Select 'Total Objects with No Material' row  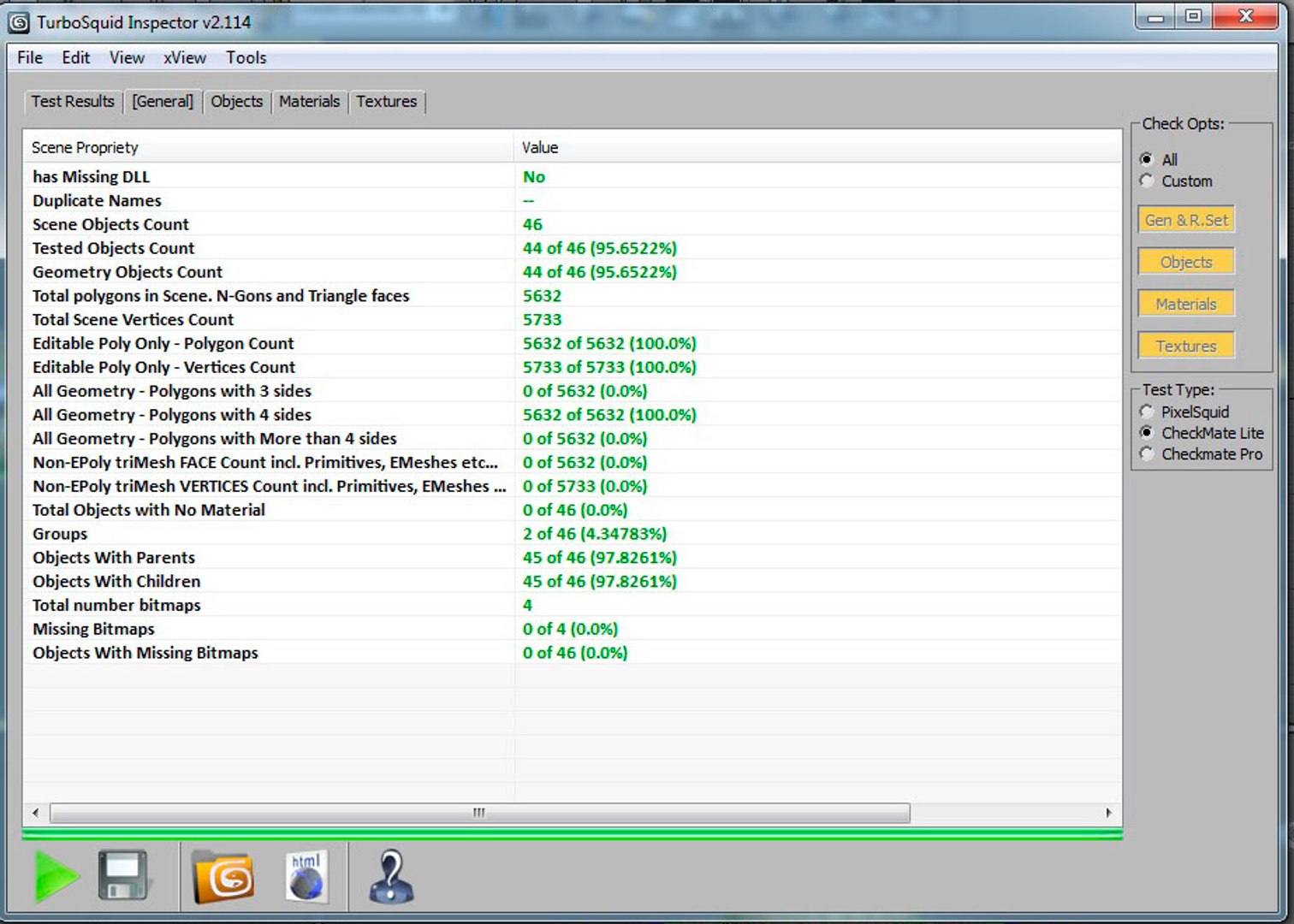click(x=573, y=510)
